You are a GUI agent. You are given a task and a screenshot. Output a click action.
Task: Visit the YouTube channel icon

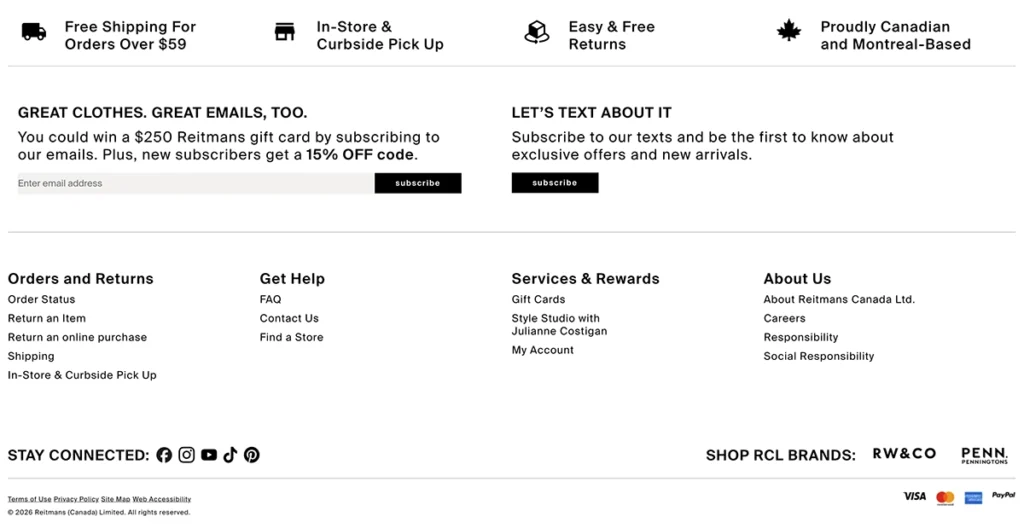coord(209,455)
